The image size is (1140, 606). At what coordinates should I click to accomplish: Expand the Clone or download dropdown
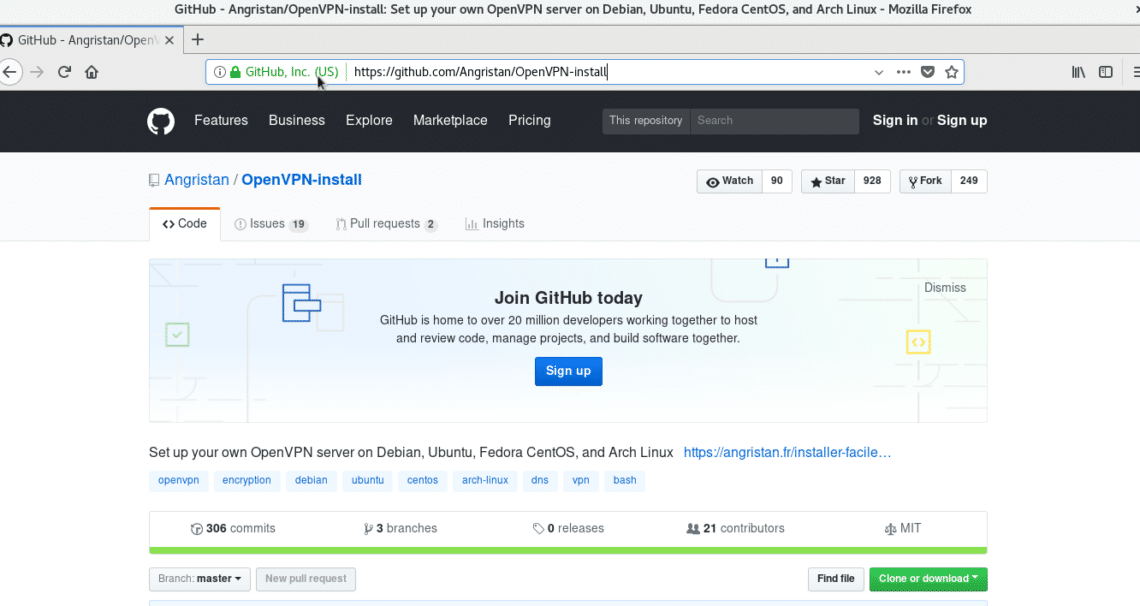928,579
